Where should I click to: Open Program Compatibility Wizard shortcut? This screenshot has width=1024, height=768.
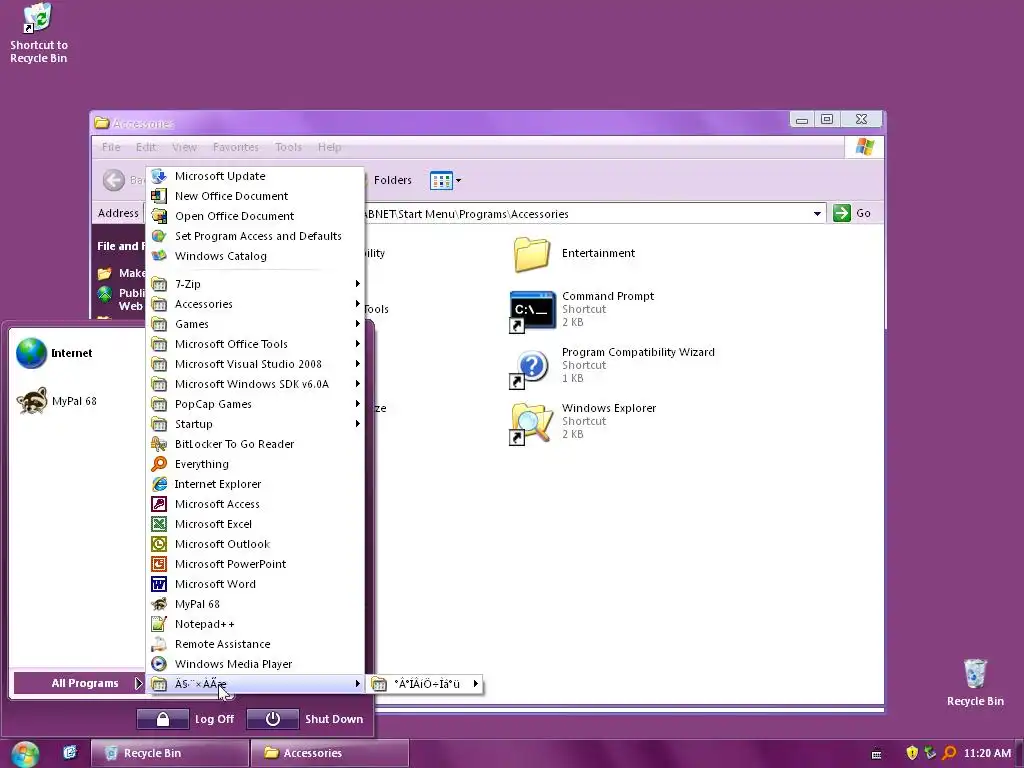tap(611, 366)
